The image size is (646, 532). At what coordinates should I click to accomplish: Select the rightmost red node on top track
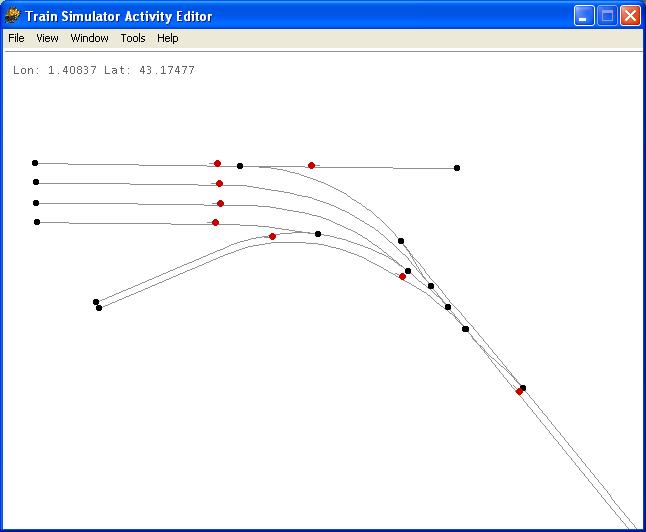(311, 165)
